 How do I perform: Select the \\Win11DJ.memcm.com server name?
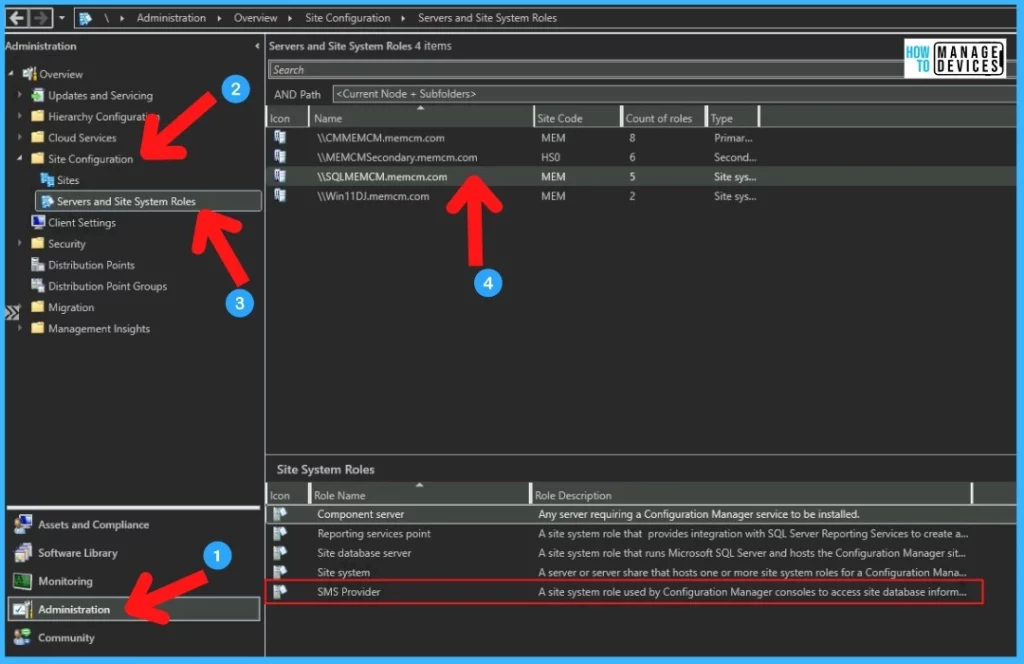coord(373,196)
